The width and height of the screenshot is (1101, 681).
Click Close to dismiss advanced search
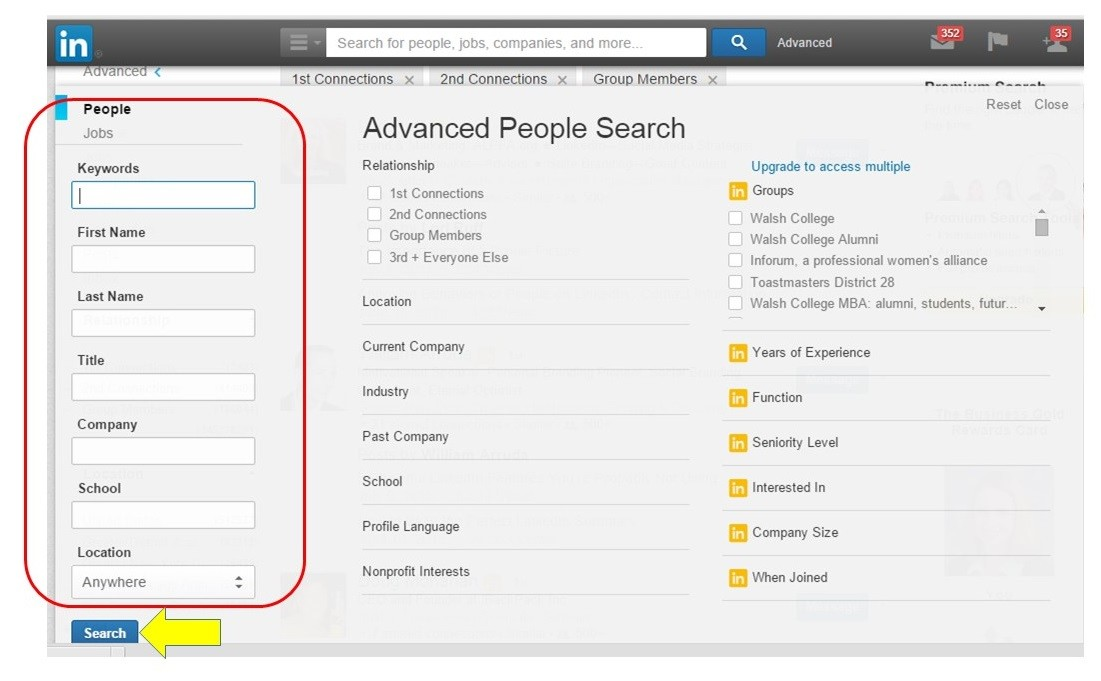pyautogui.click(x=1051, y=105)
